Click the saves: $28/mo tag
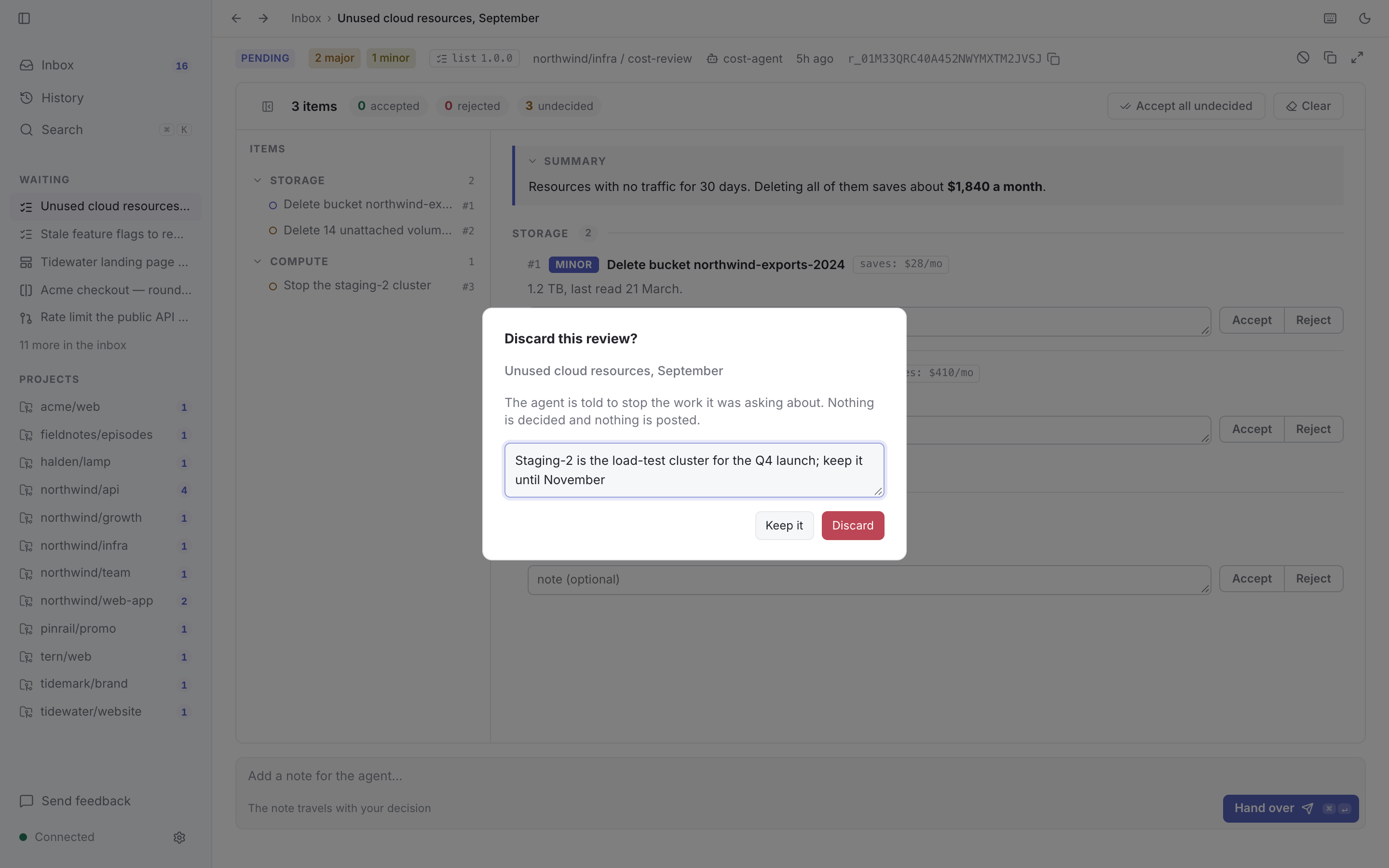Viewport: 1389px width, 868px height. pyautogui.click(x=900, y=264)
